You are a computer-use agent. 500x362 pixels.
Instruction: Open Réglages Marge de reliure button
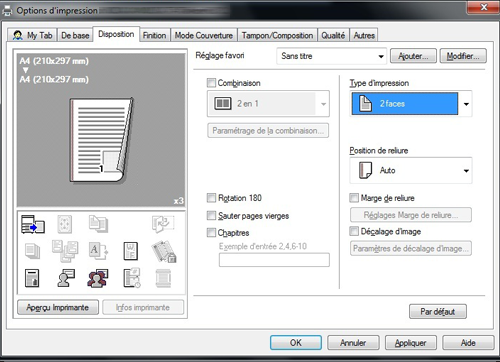[x=411, y=215]
